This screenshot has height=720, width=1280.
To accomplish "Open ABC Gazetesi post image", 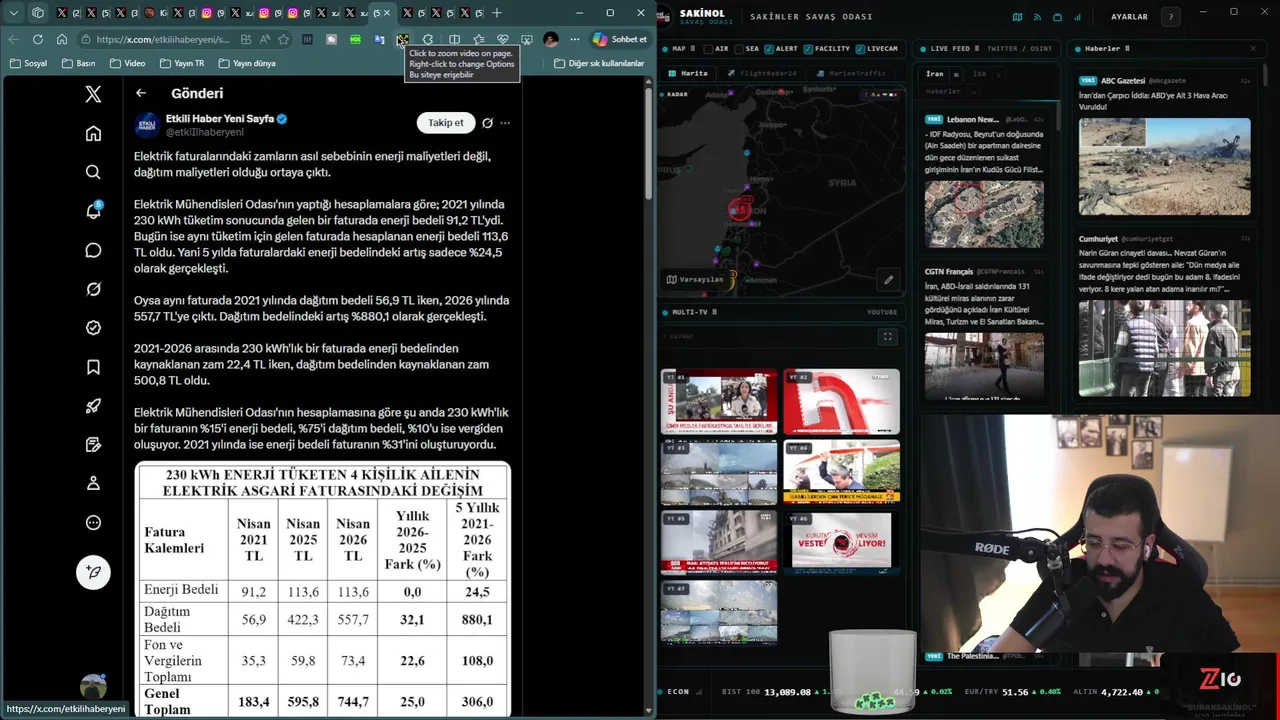I will (1164, 167).
